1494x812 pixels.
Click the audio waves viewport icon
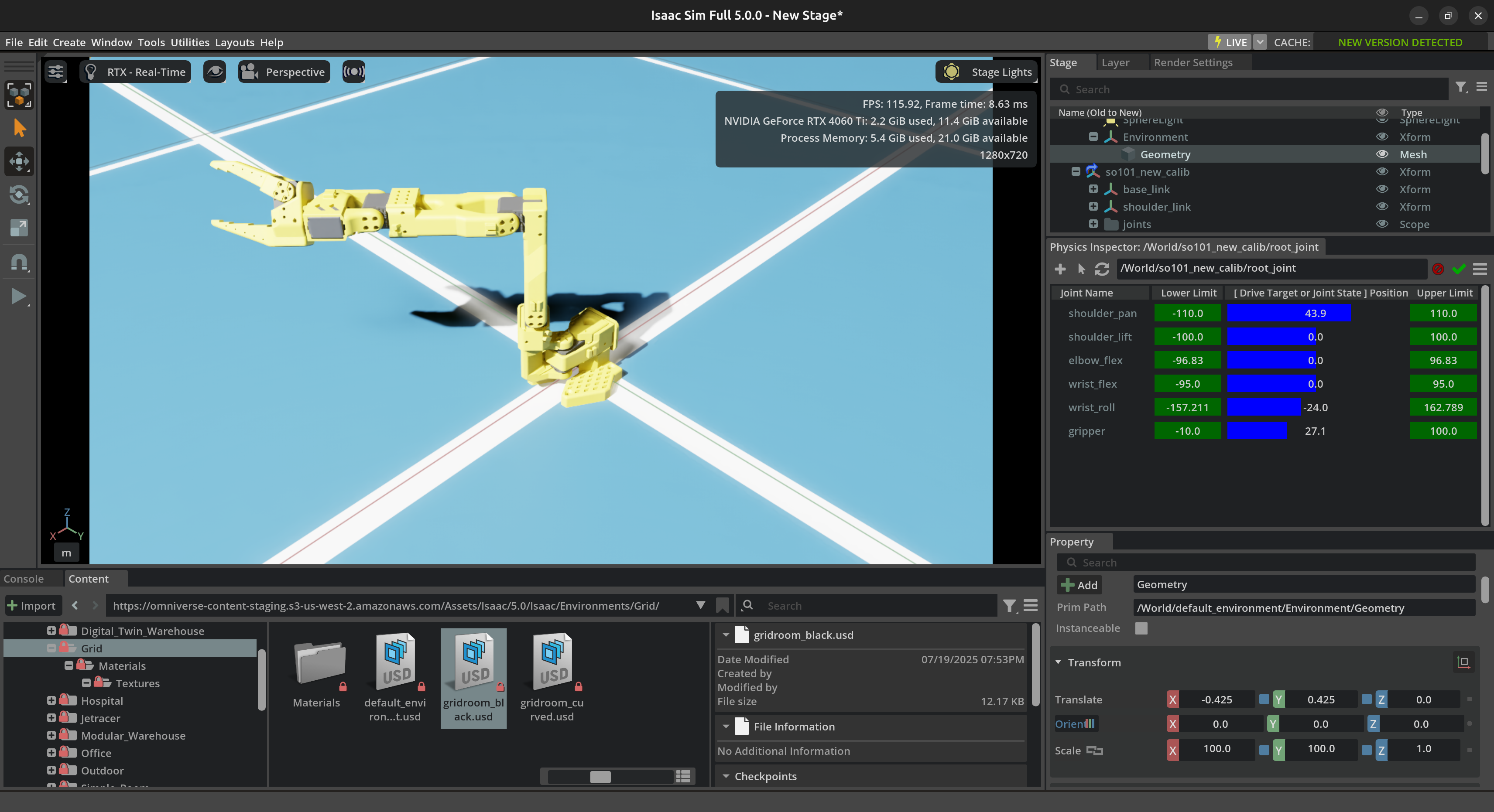354,72
